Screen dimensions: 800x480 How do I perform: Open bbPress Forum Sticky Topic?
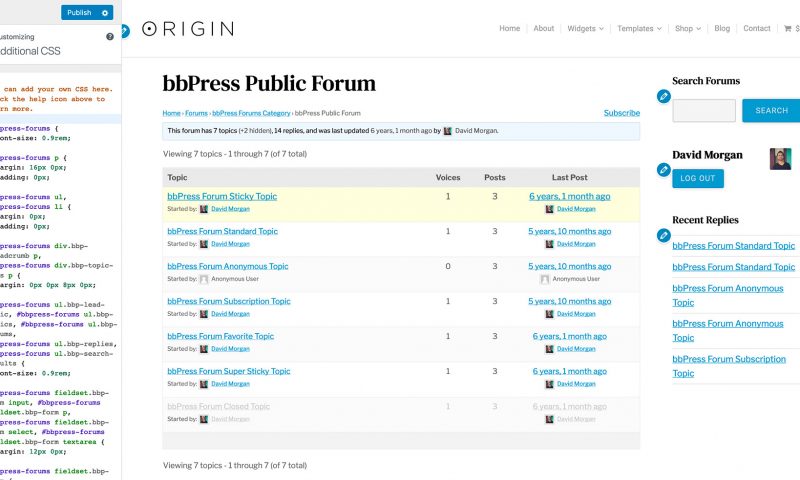click(x=222, y=196)
